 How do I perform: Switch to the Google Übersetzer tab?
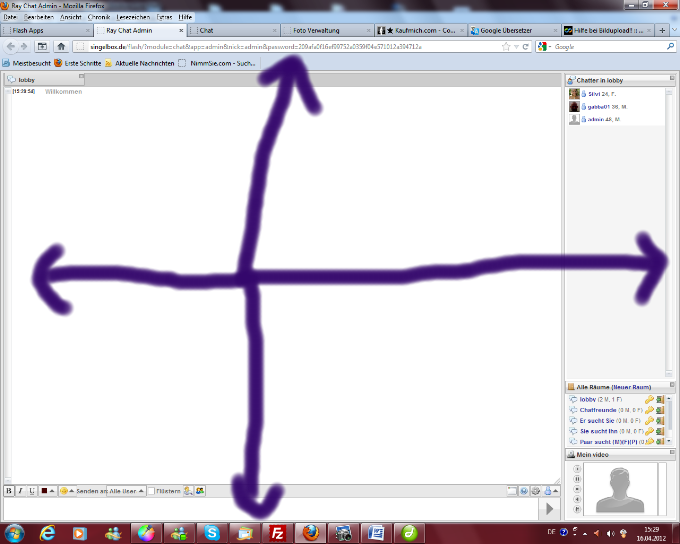514,30
